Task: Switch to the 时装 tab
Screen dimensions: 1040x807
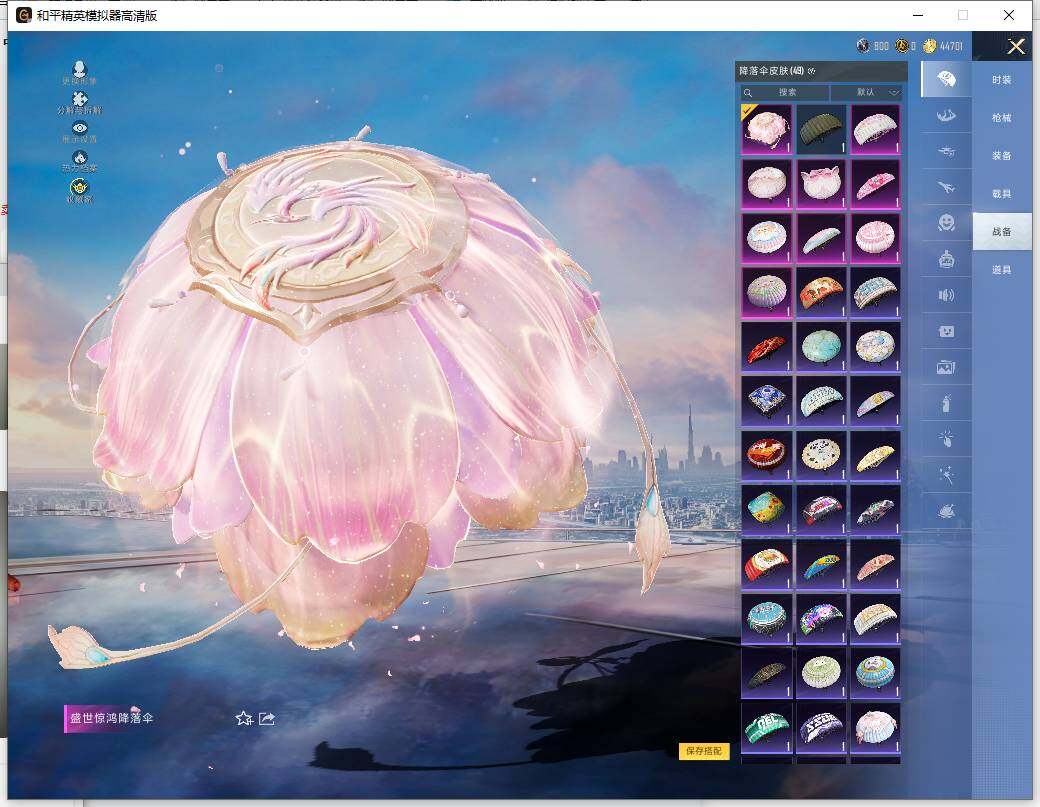Action: click(1002, 80)
